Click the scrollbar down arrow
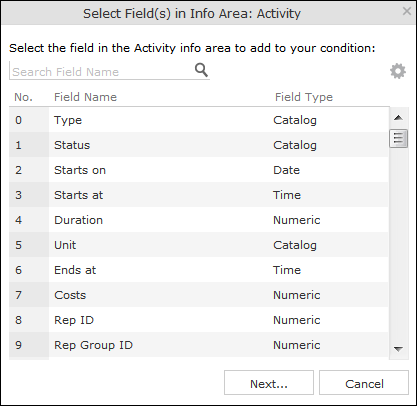This screenshot has width=417, height=406. [398, 349]
